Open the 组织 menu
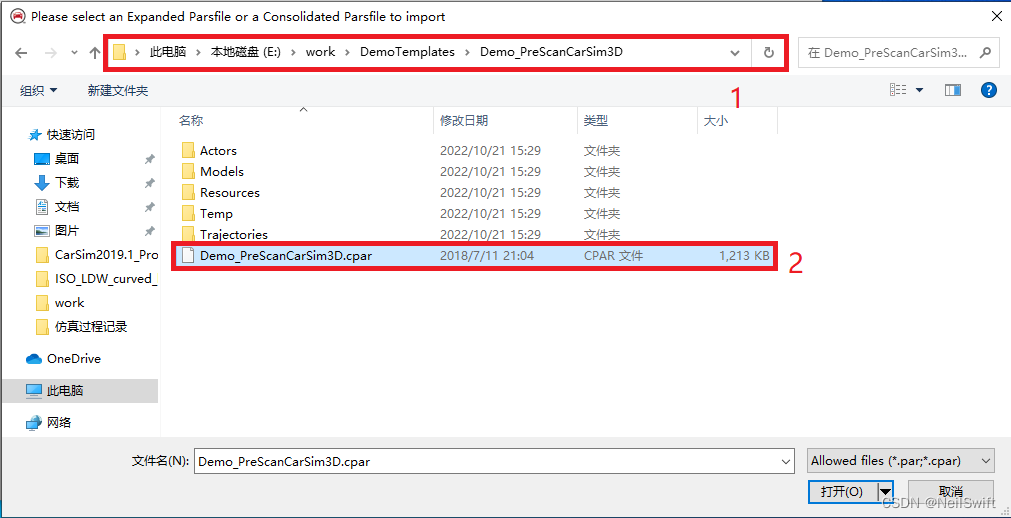This screenshot has width=1011, height=518. (39, 91)
